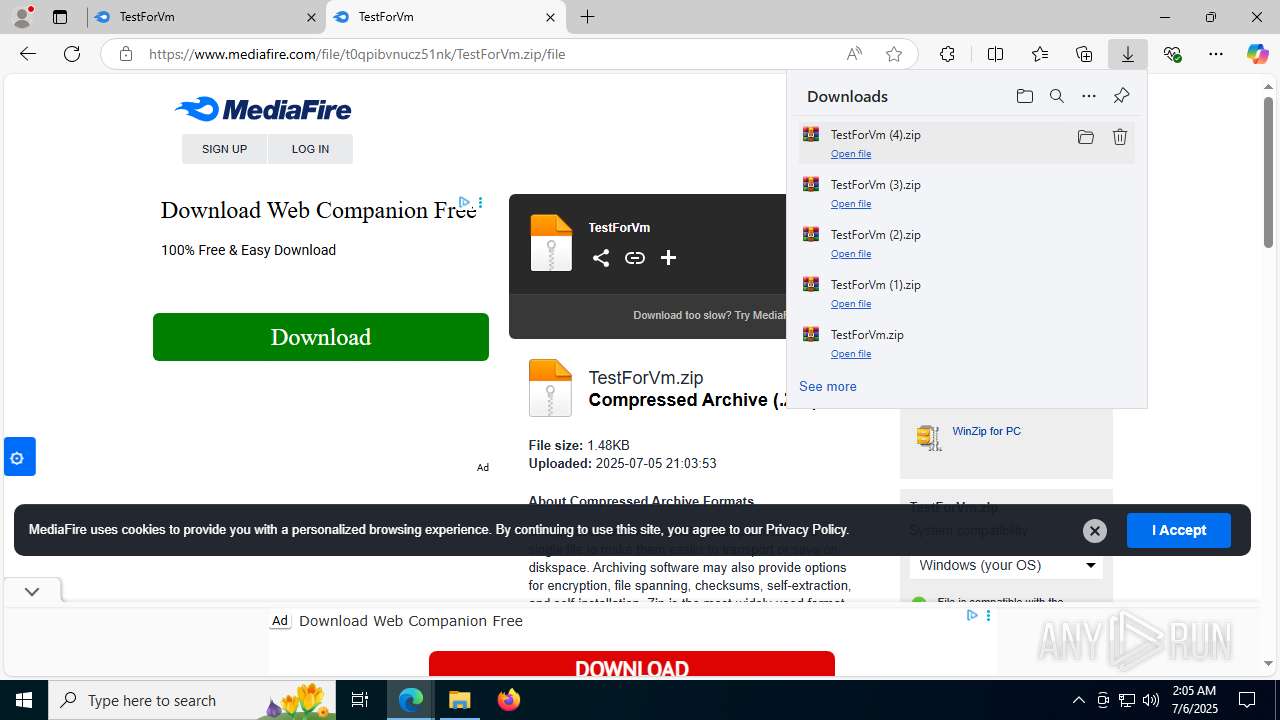1280x720 pixels.
Task: Delete TestForVm (4).zip download entry
Action: pyautogui.click(x=1120, y=137)
